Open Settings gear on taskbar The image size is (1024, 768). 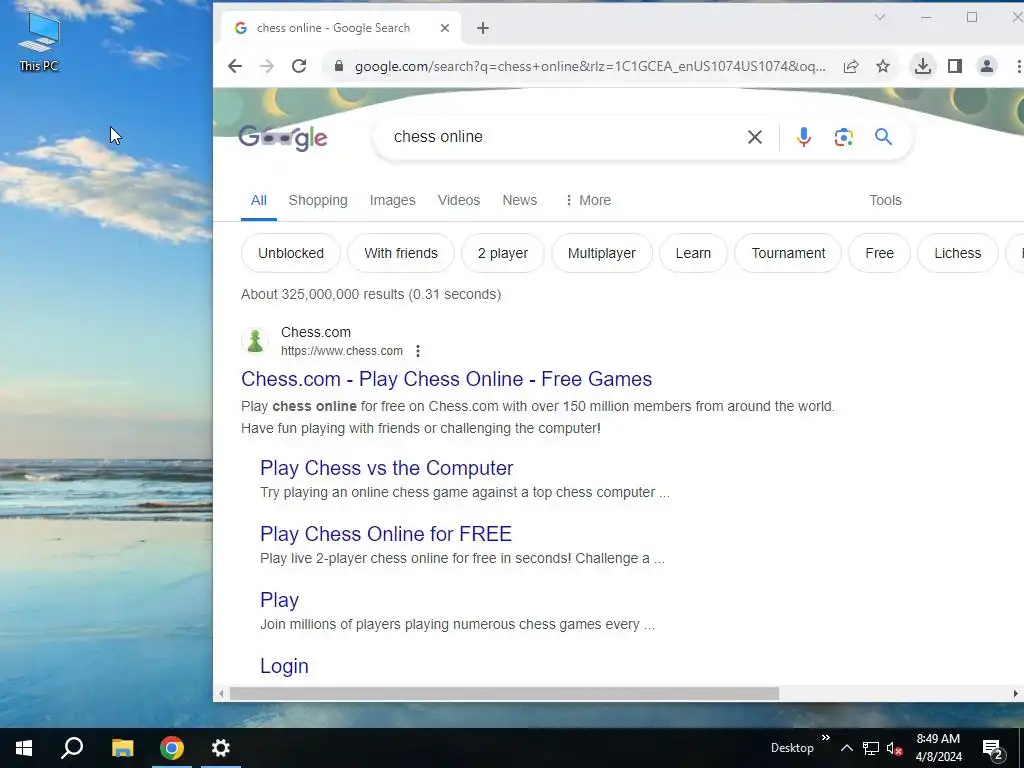[221, 748]
